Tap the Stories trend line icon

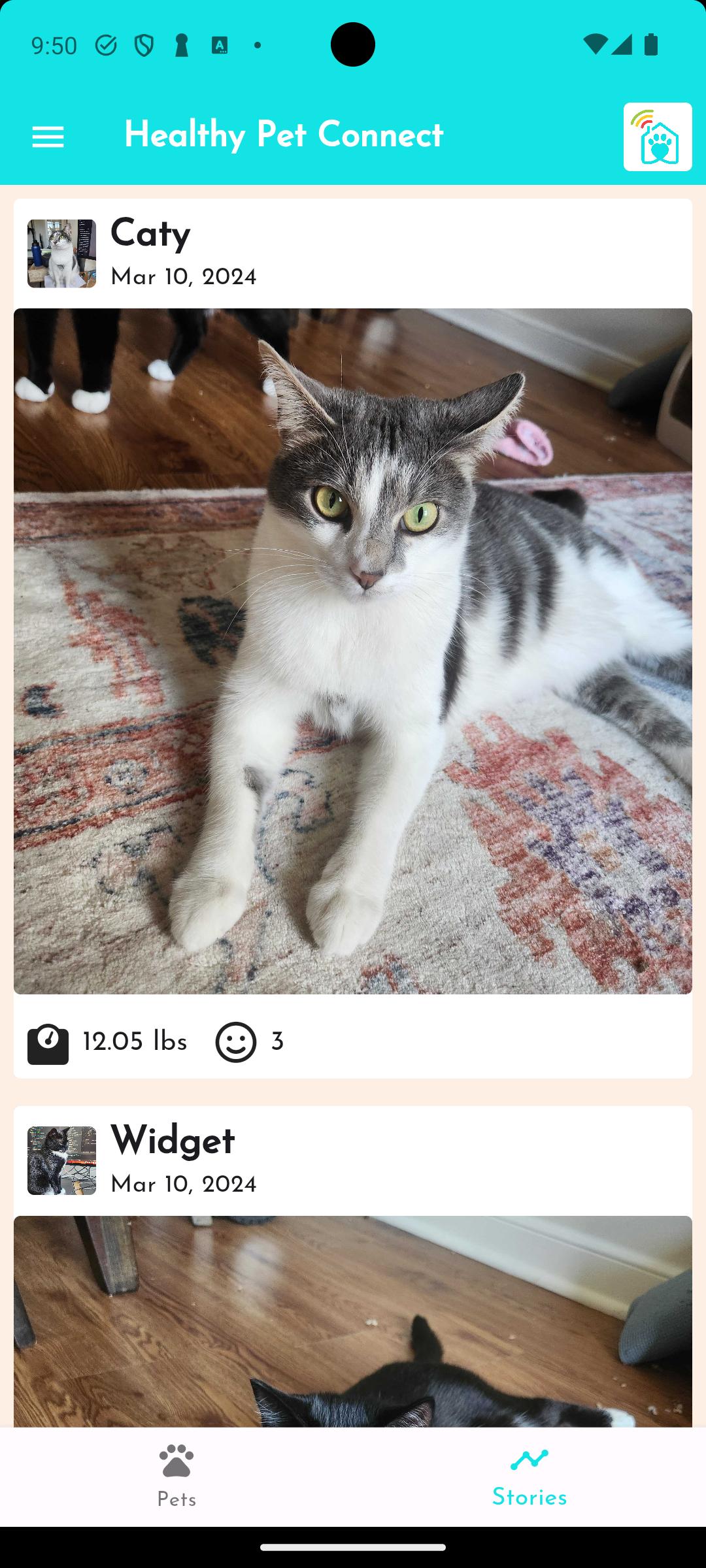529,1460
